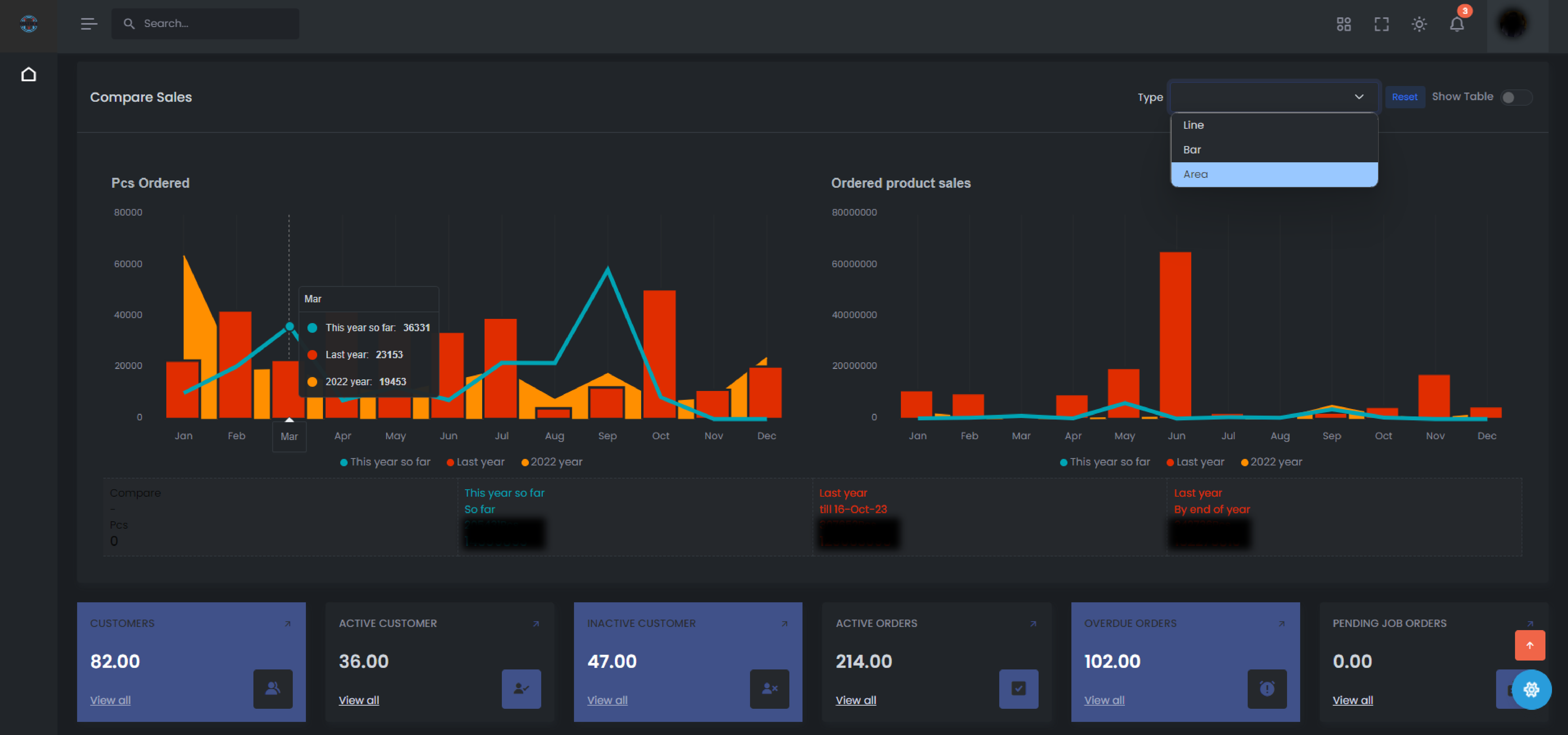Select Area chart type option

1273,175
